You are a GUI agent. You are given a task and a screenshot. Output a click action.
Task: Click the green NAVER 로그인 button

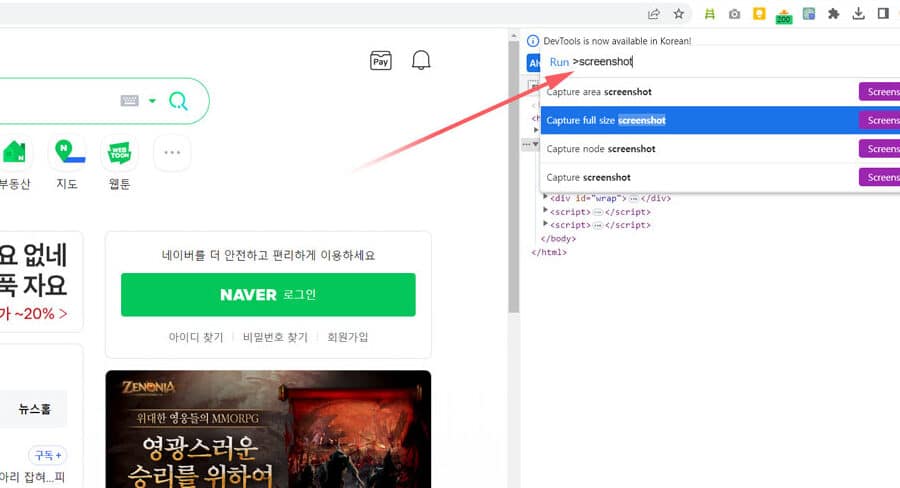[268, 295]
